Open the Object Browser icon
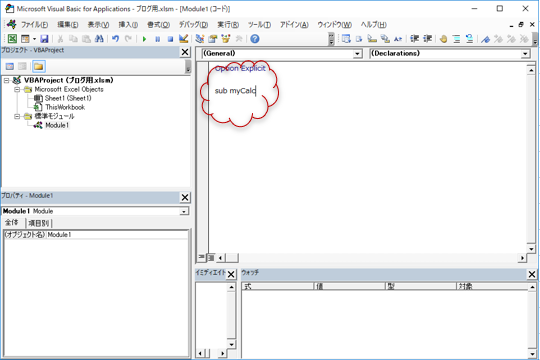The image size is (540, 360). [x=226, y=39]
